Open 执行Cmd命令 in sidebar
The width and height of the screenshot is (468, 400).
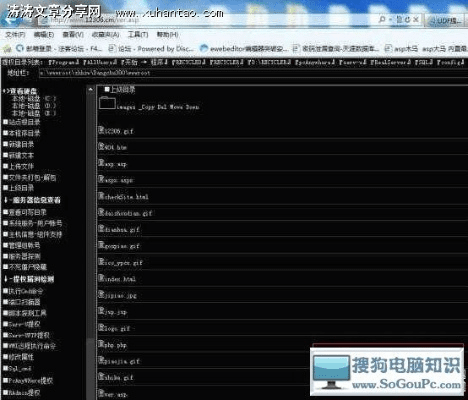23,291
